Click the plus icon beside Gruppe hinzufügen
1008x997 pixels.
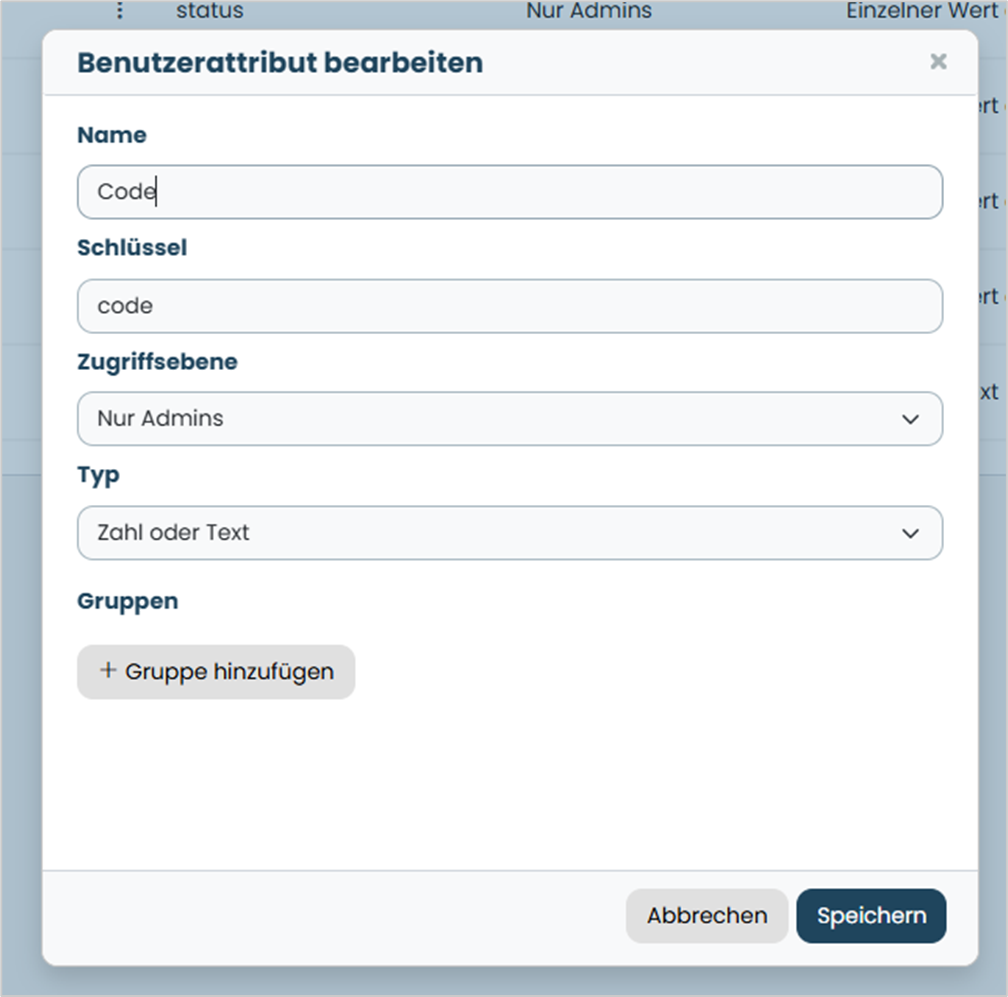pos(108,670)
